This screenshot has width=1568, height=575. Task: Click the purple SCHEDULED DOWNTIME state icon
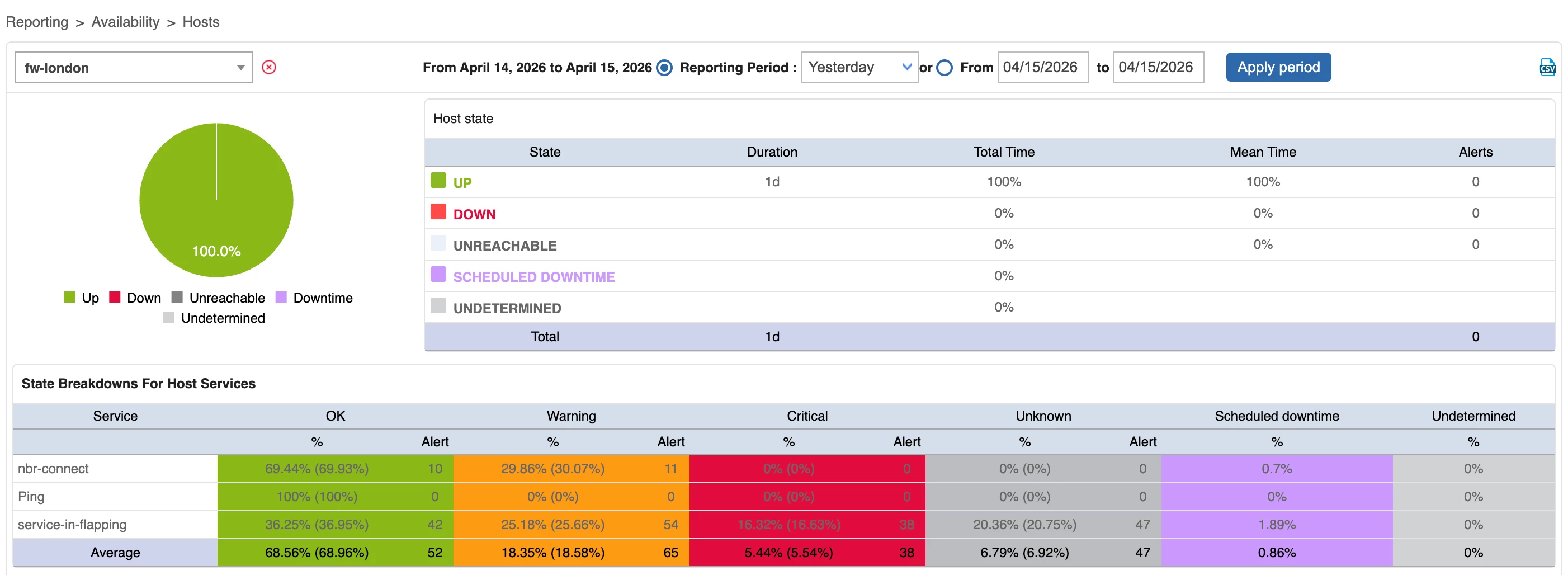tap(438, 275)
